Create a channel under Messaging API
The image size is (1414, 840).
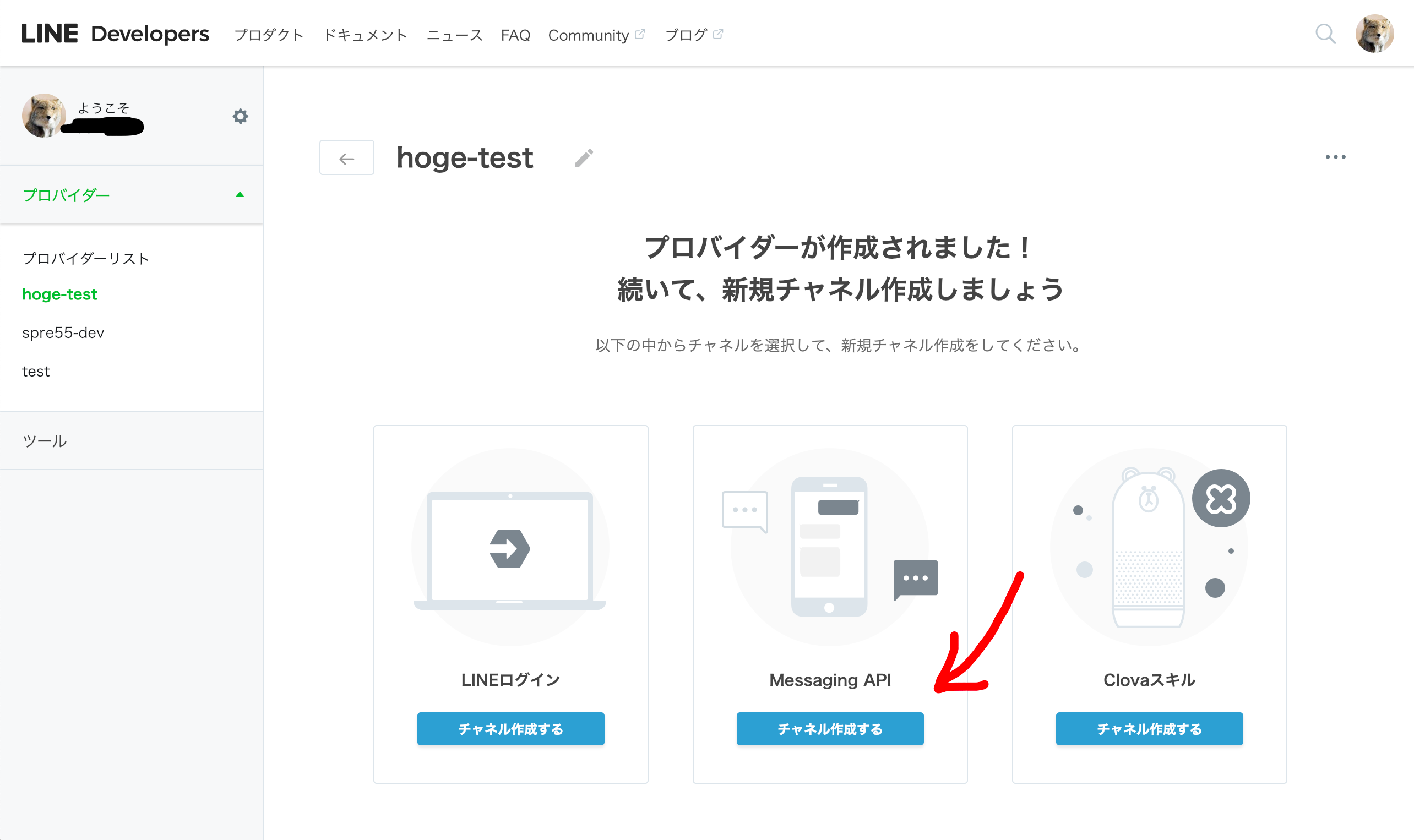pos(830,728)
